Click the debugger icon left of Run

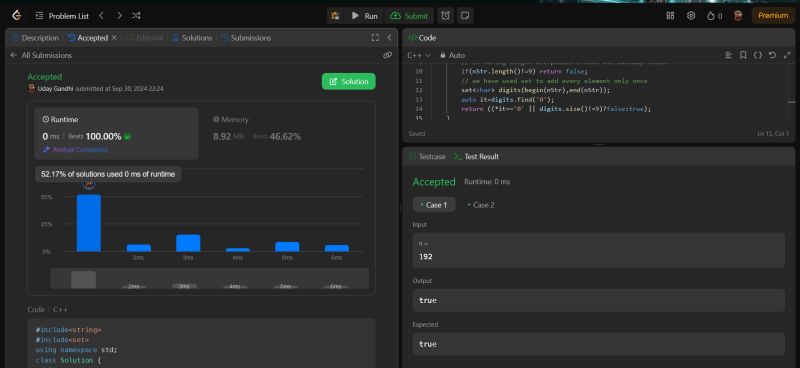click(x=336, y=16)
